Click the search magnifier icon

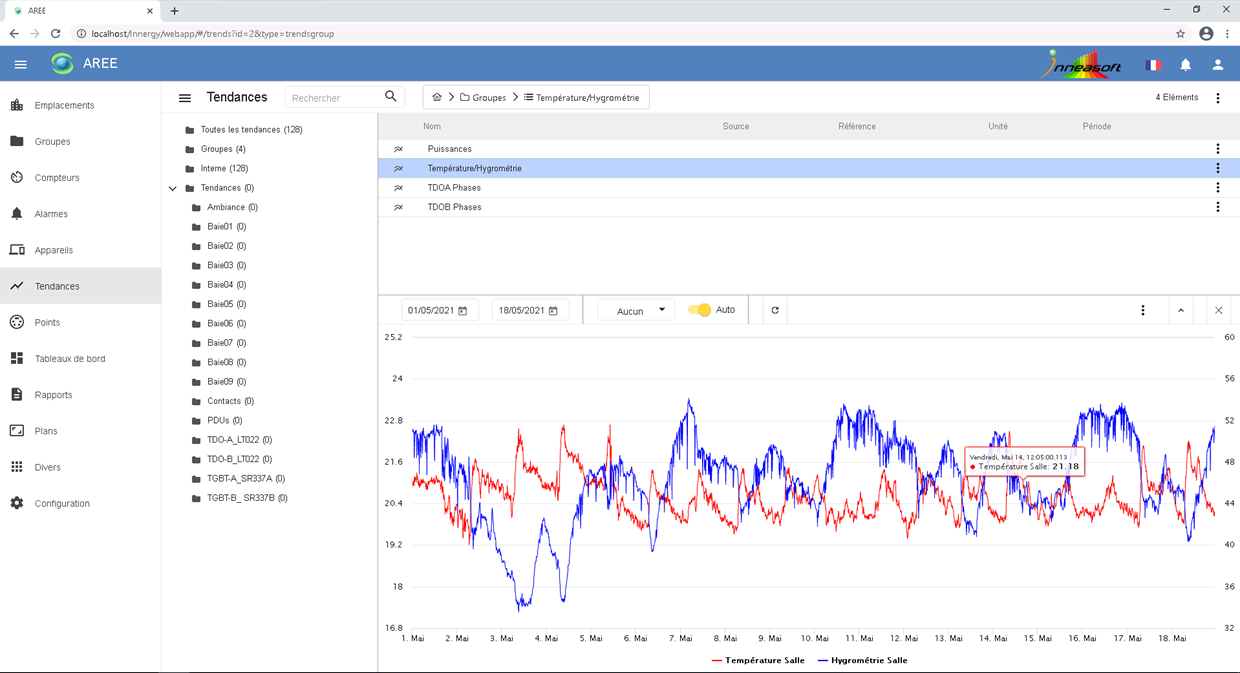pos(391,97)
